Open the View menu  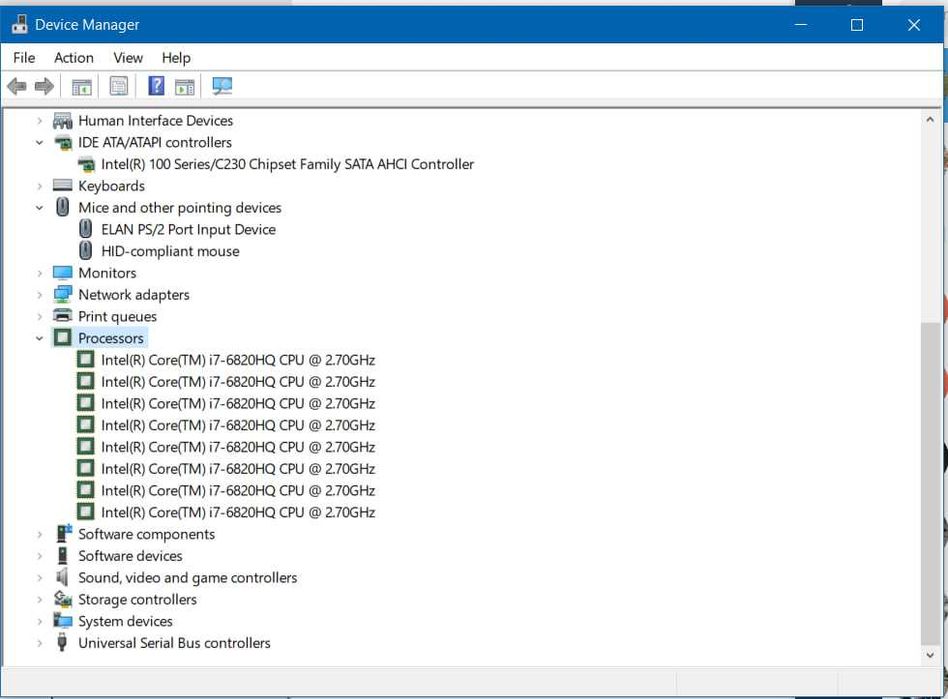128,58
